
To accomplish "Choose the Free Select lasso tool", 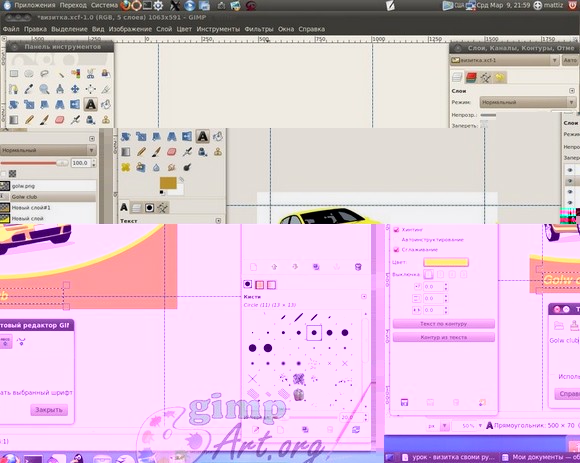I will coord(44,74).
